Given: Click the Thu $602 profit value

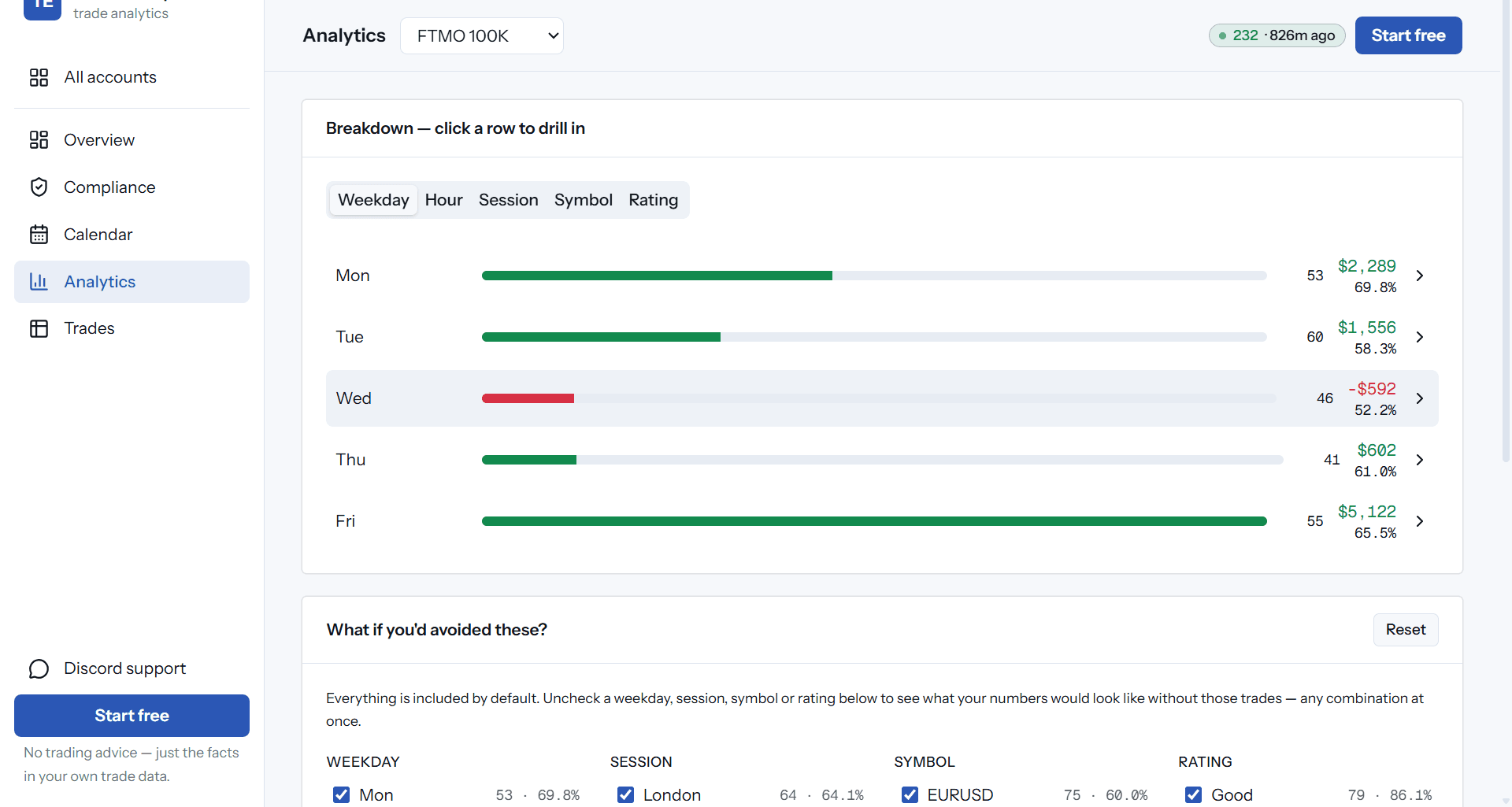Looking at the screenshot, I should (x=1377, y=450).
